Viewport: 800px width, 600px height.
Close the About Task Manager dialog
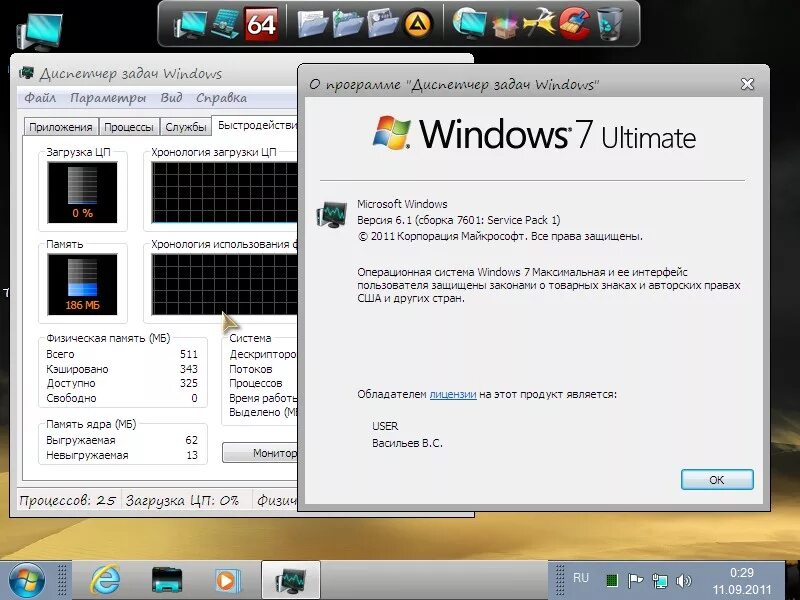tap(747, 84)
